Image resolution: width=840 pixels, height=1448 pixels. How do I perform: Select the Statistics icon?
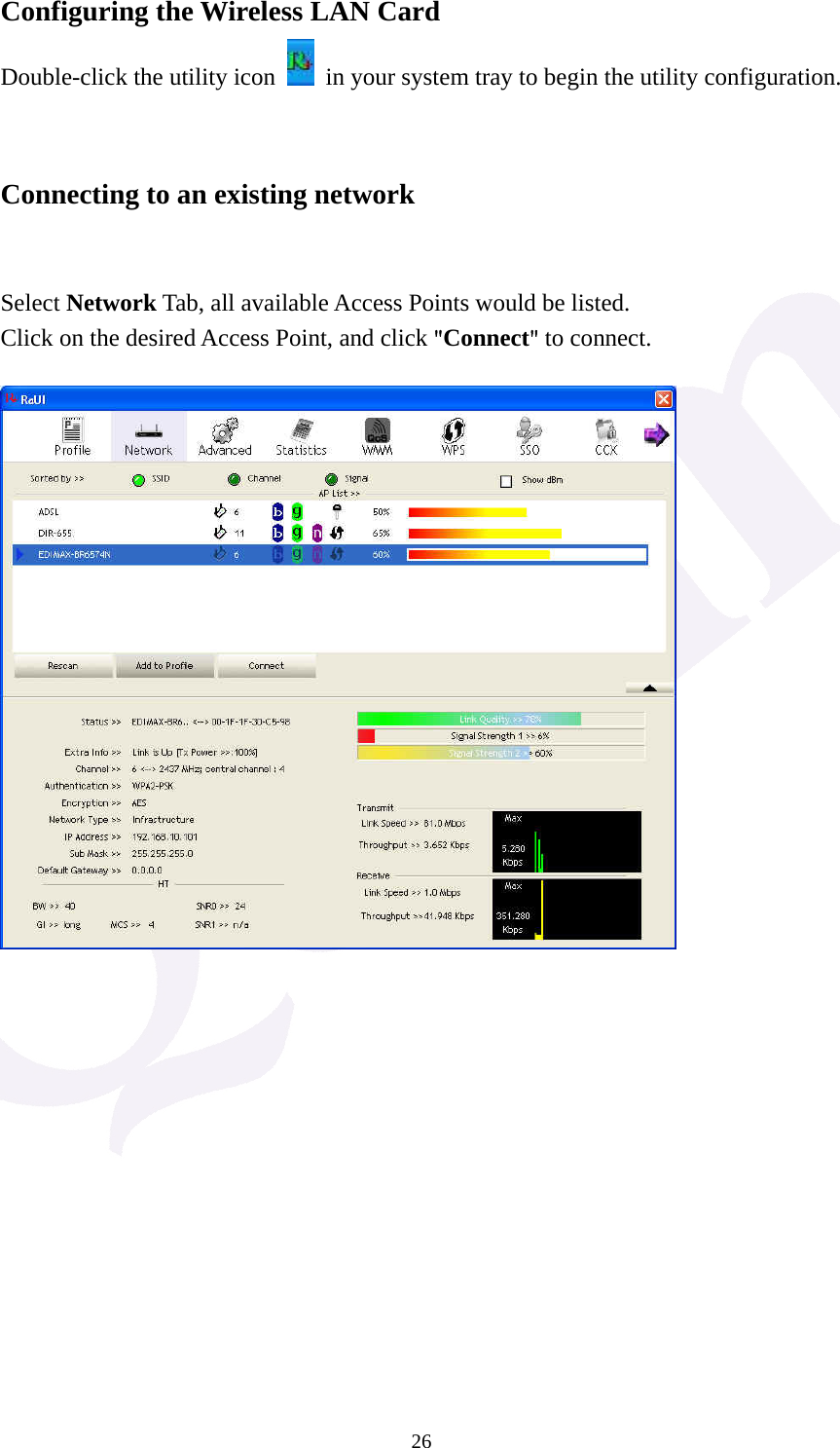click(x=301, y=435)
